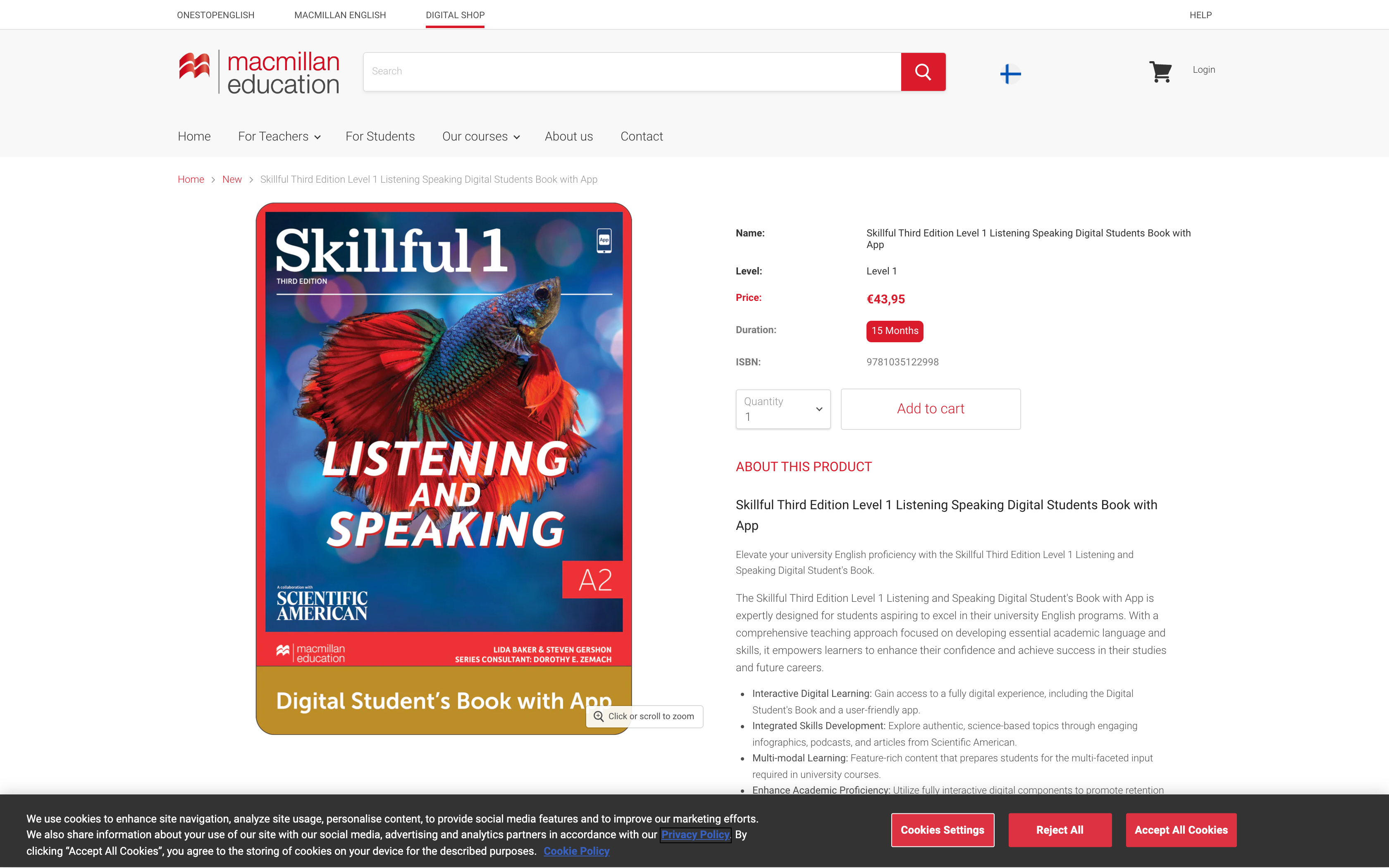The width and height of the screenshot is (1389, 868).
Task: Open the shopping cart icon
Action: [1160, 71]
